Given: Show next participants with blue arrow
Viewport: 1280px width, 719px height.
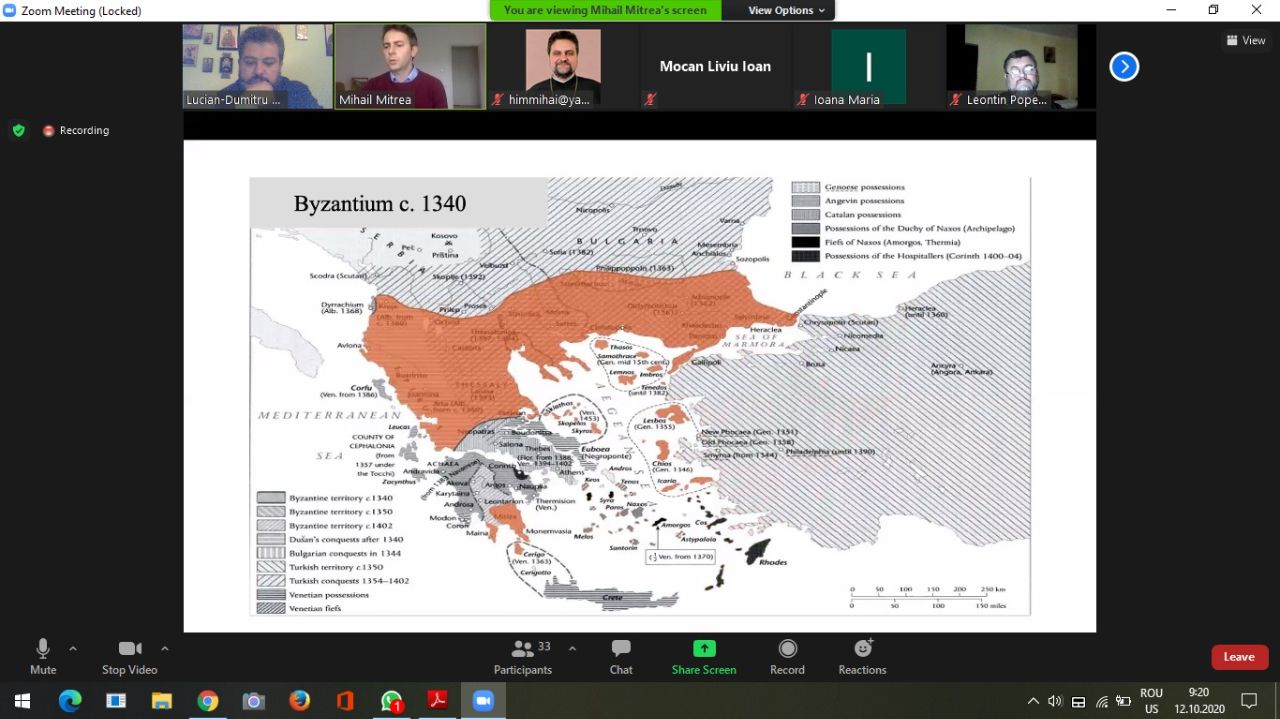Looking at the screenshot, I should (1124, 67).
